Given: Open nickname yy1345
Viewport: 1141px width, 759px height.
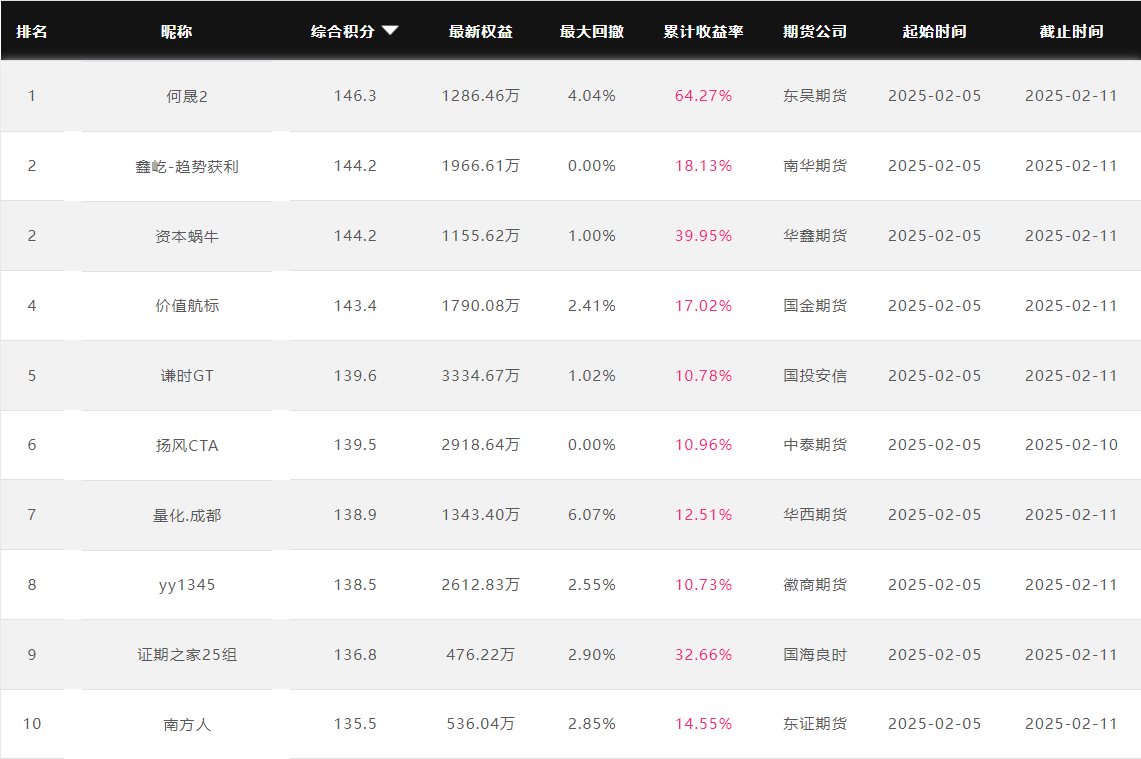Looking at the screenshot, I should (187, 585).
